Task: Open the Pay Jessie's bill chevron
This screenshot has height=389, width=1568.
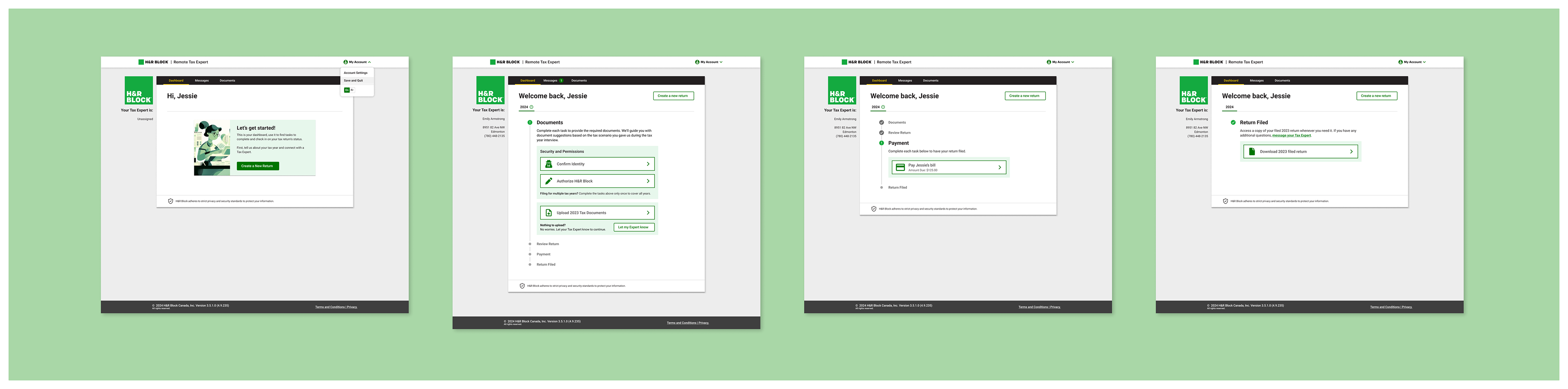Action: (1000, 168)
